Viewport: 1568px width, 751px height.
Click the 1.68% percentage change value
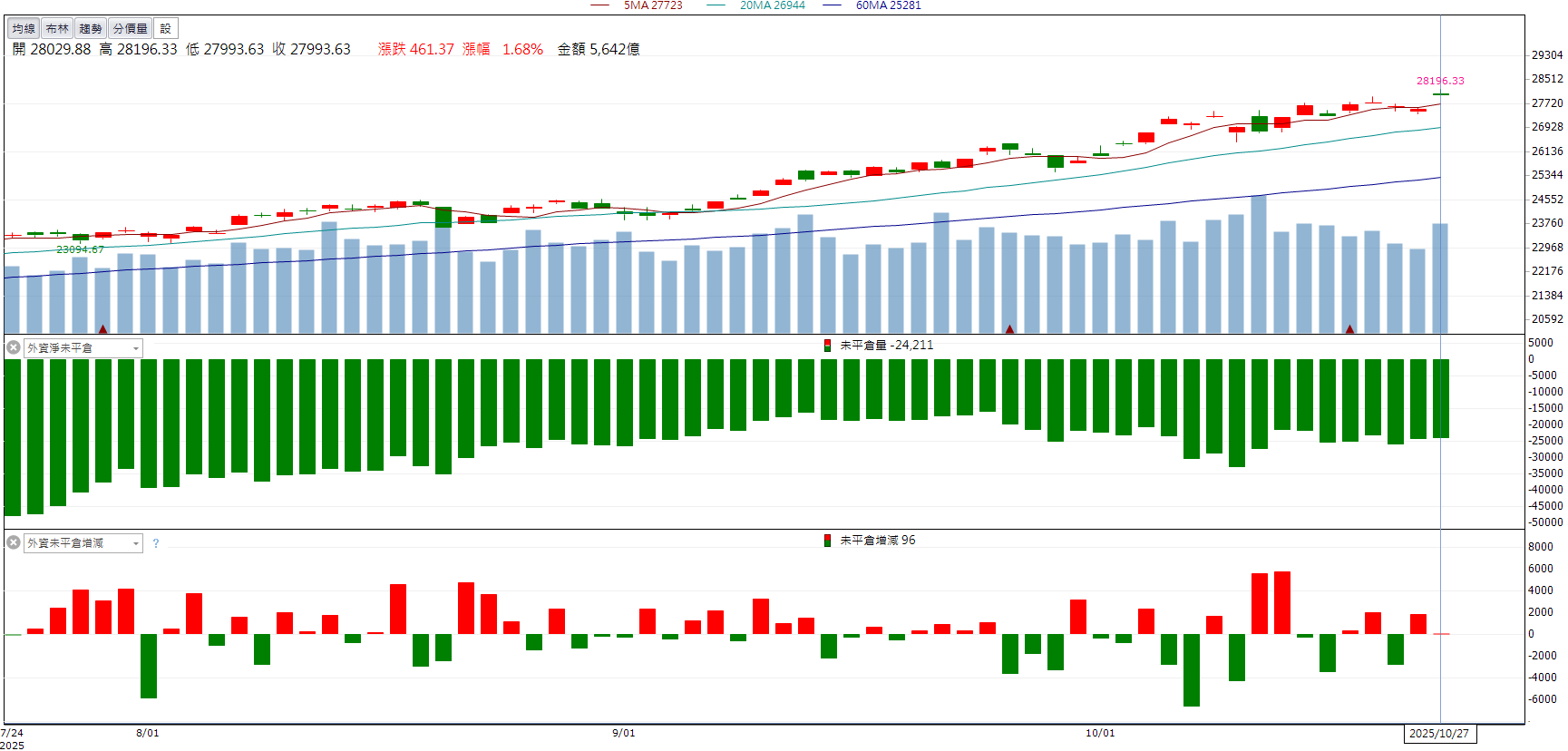[x=522, y=49]
